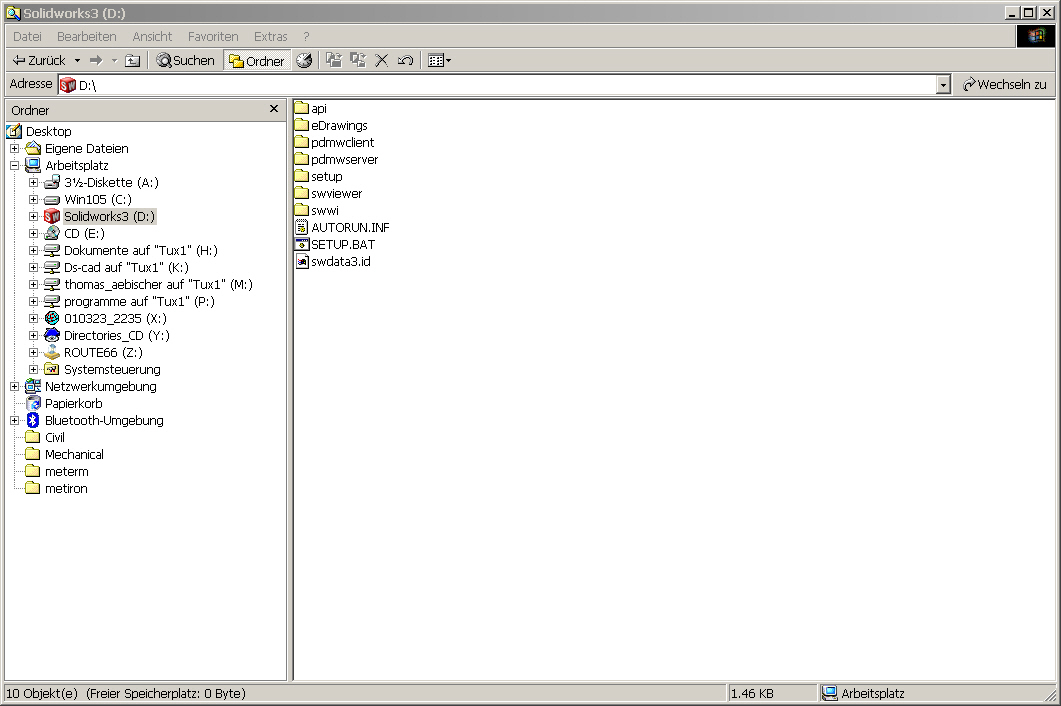
Task: Click the Move To folder toolbar icon
Action: pyautogui.click(x=334, y=61)
